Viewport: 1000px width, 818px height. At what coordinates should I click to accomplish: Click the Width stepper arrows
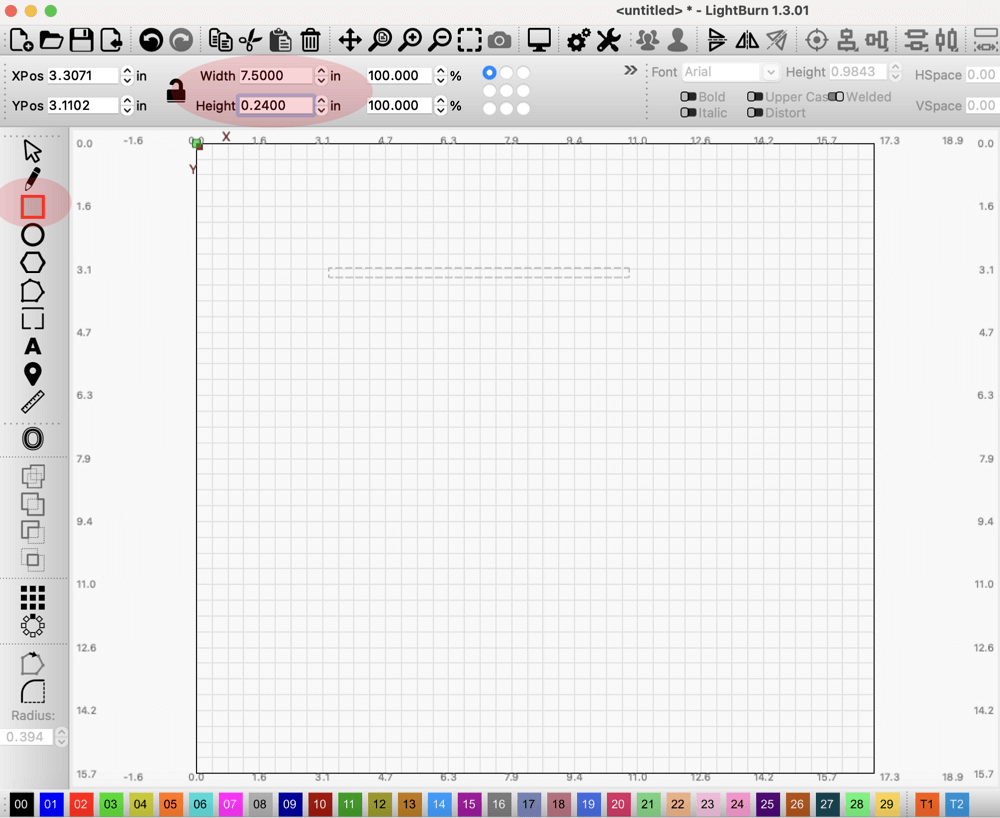[321, 76]
